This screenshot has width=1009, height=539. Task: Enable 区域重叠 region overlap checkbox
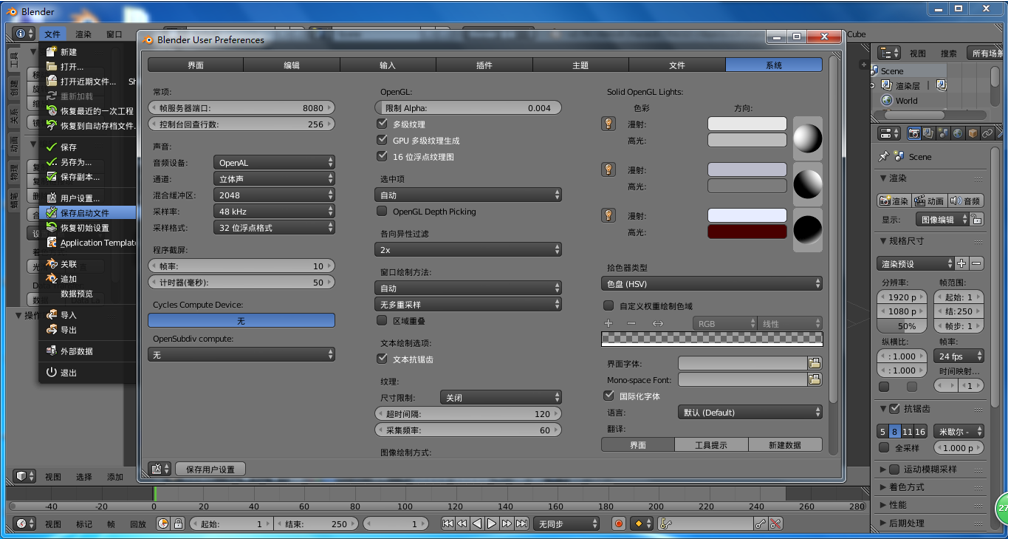click(x=382, y=320)
